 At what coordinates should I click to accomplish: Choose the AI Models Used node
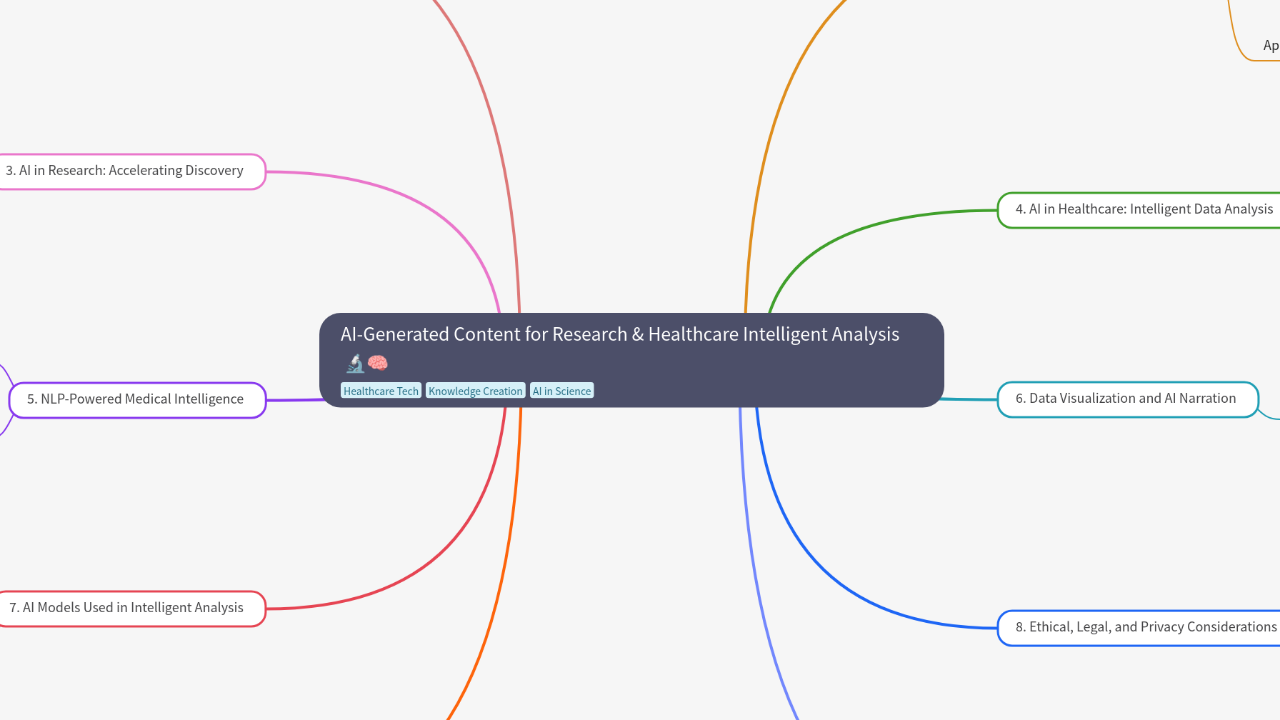point(126,608)
